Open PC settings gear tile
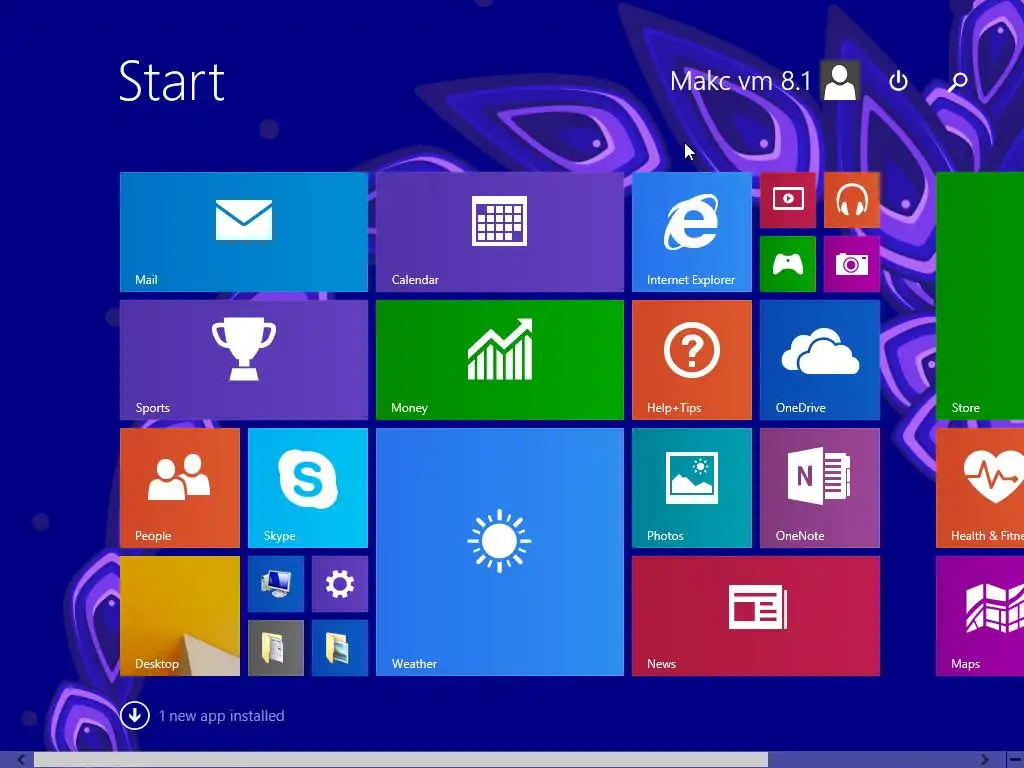 (340, 584)
